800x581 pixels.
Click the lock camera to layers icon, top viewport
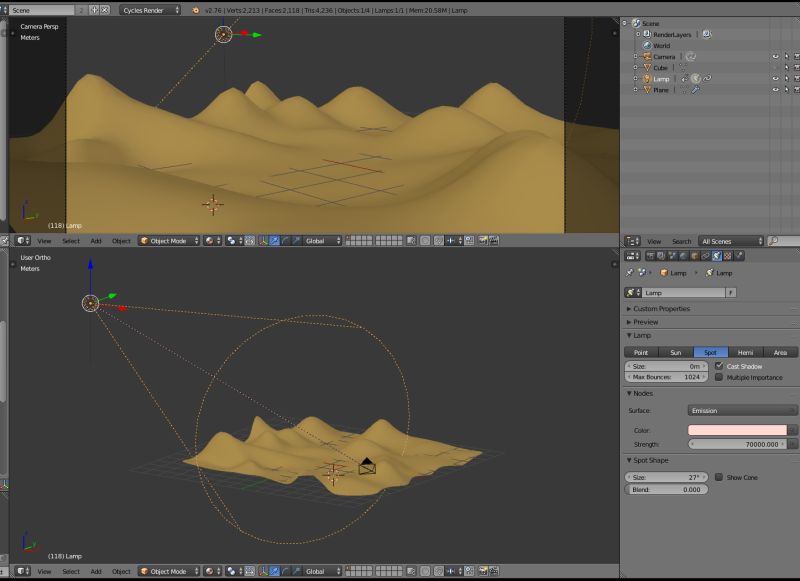[411, 241]
